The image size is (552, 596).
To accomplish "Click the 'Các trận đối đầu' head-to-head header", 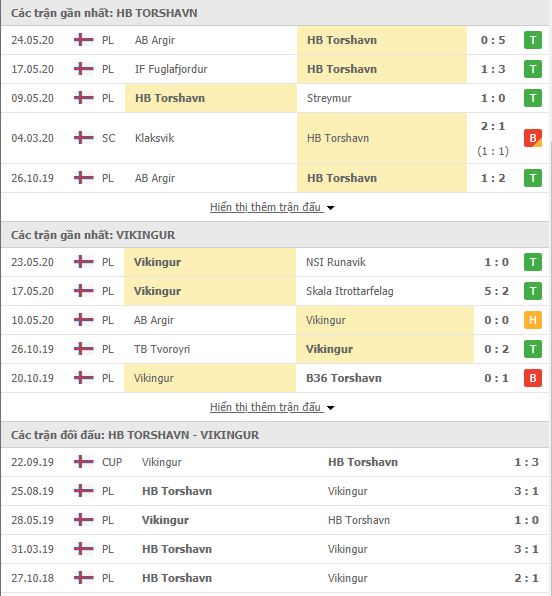I will pos(135,435).
